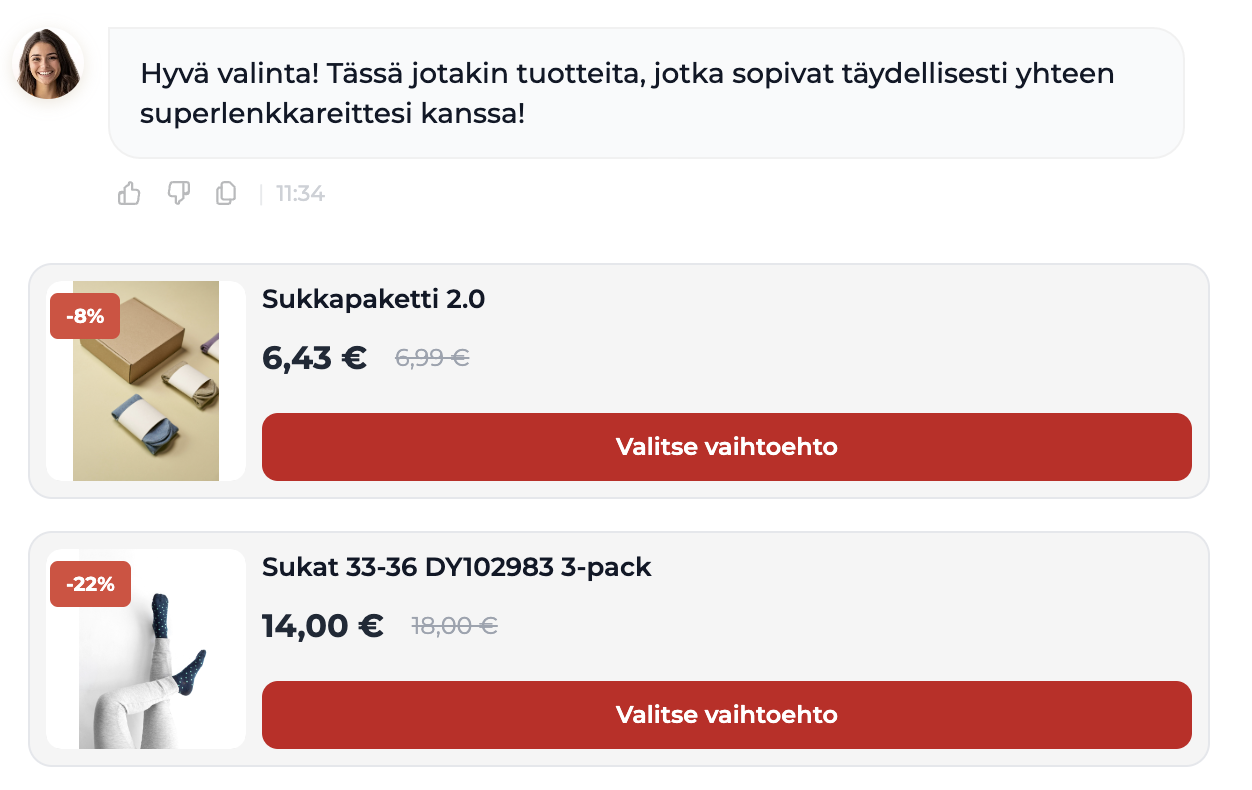The width and height of the screenshot is (1252, 790).
Task: Click the Sukkapaketti 2.0 product image
Action: pyautogui.click(x=145, y=380)
